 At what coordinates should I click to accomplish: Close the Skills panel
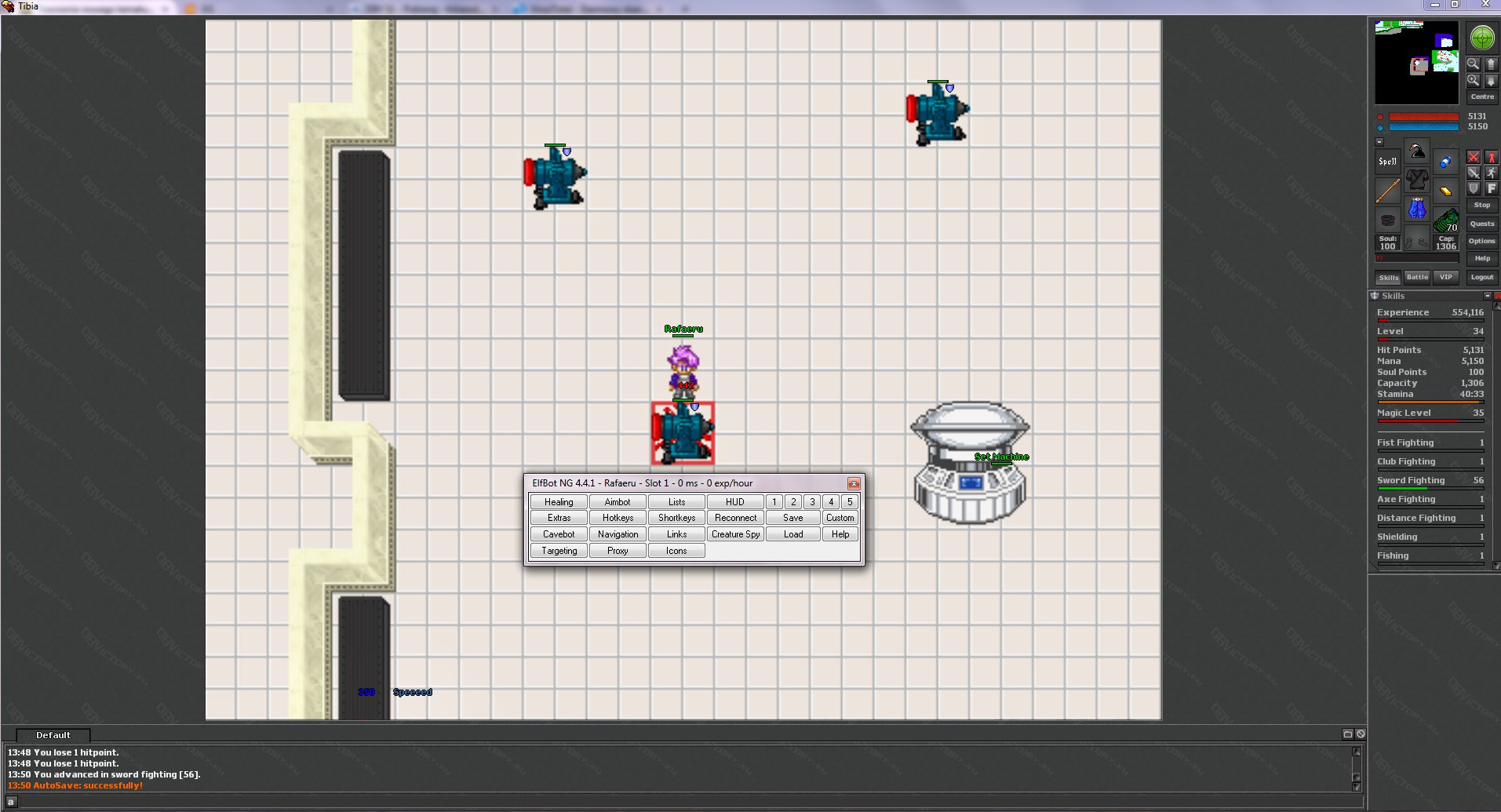click(1497, 296)
